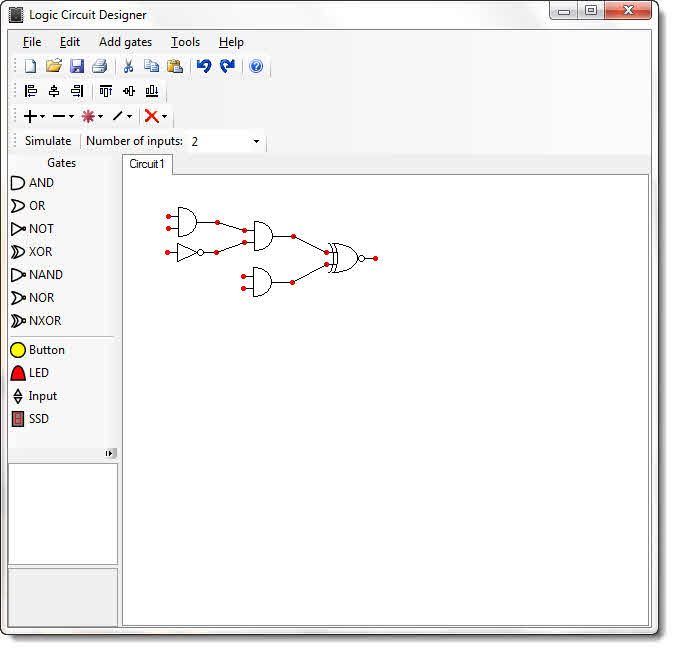Open the Help menu
Image resolution: width=674 pixels, height=650 pixels.
[231, 42]
